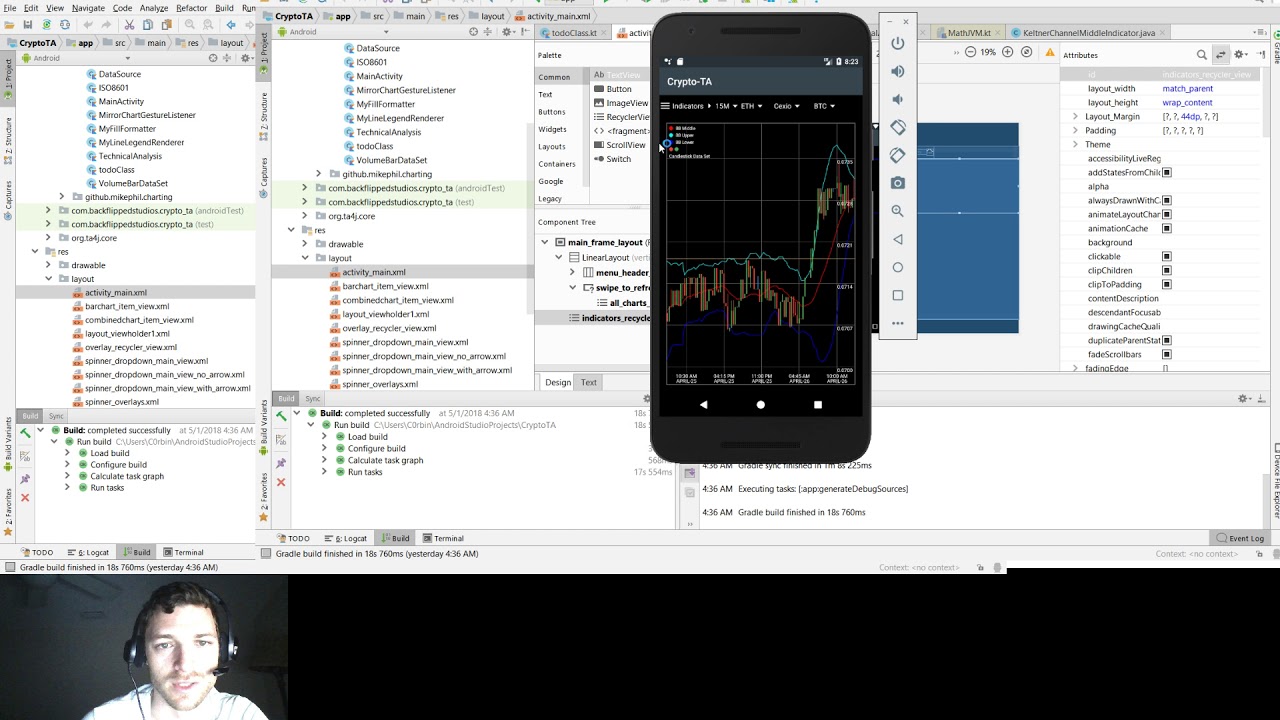Open hamburger menu in Crypto-TA app
The image size is (1280, 720).
[665, 106]
